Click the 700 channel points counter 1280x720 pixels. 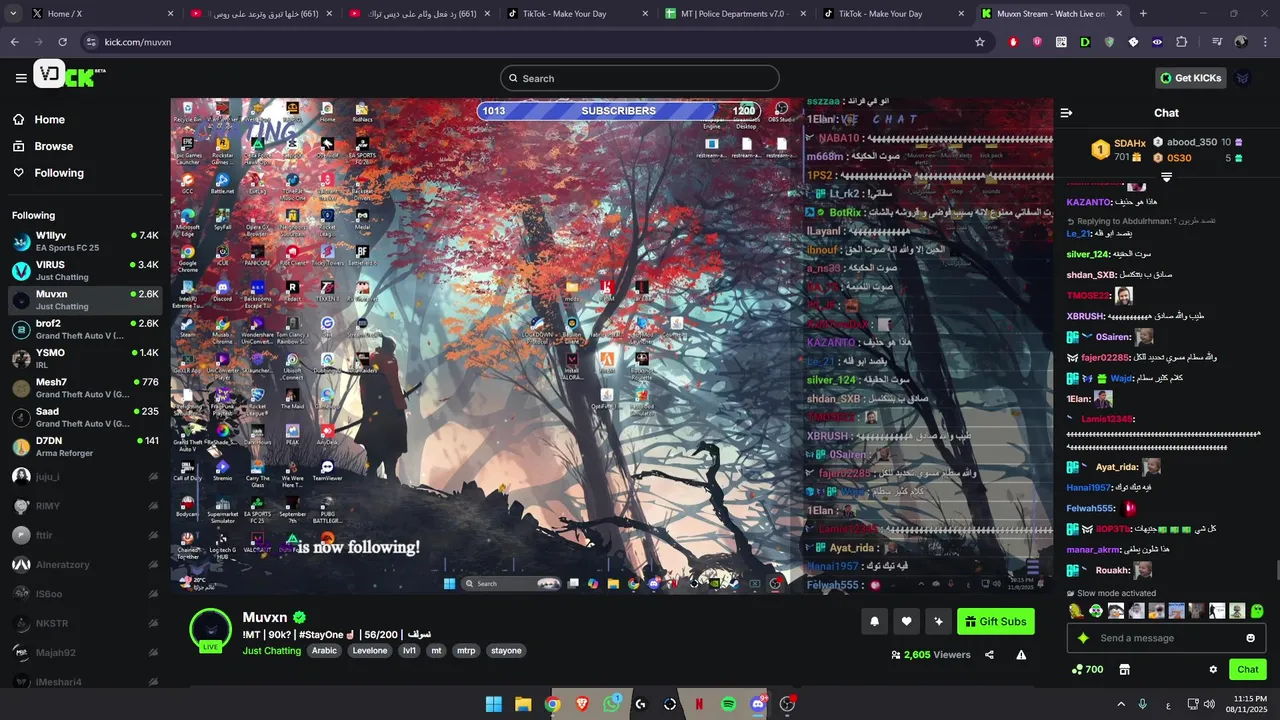click(1087, 670)
